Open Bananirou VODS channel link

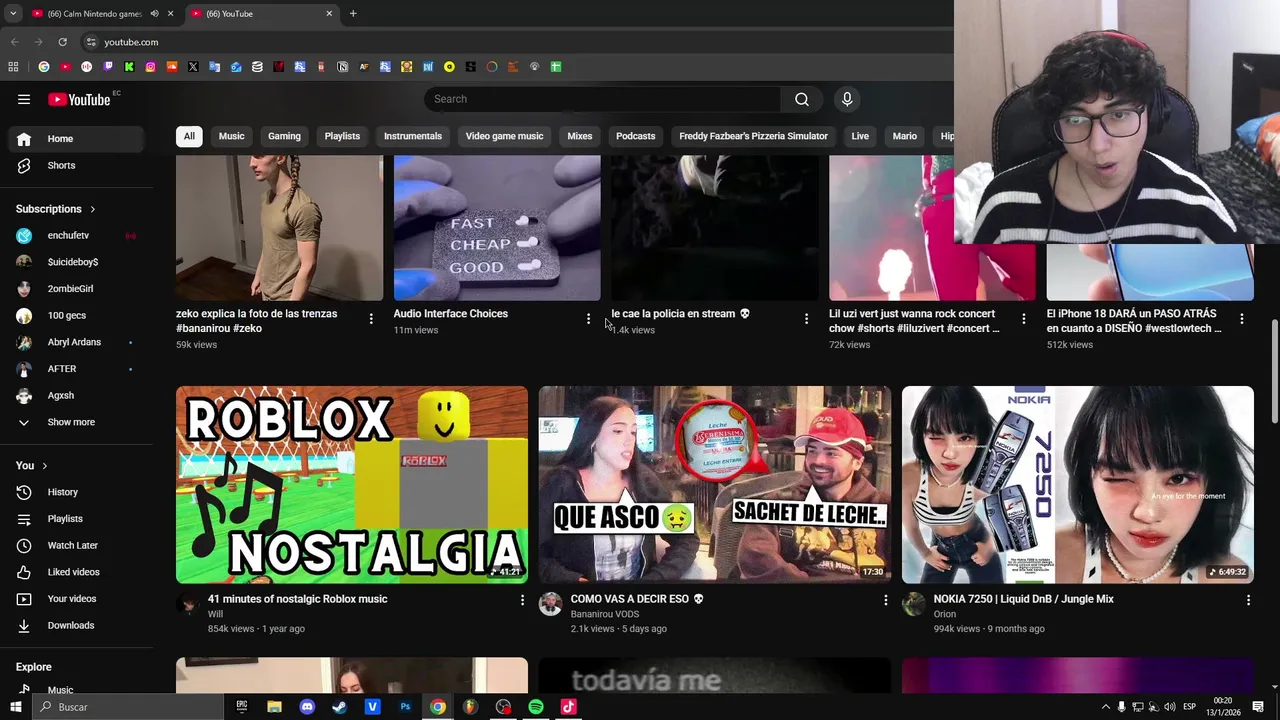604,614
